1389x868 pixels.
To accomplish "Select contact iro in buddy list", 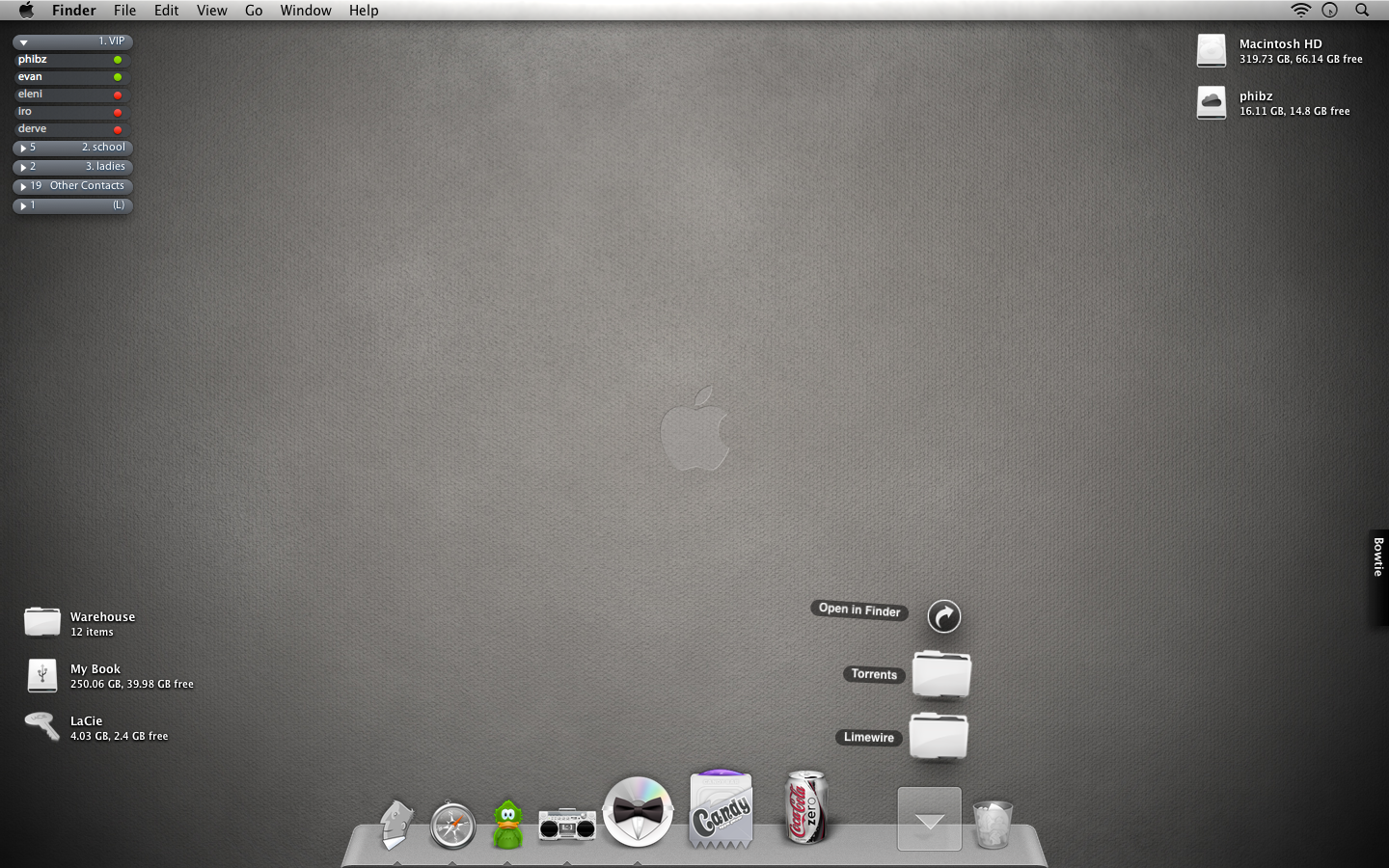I will pyautogui.click(x=72, y=112).
